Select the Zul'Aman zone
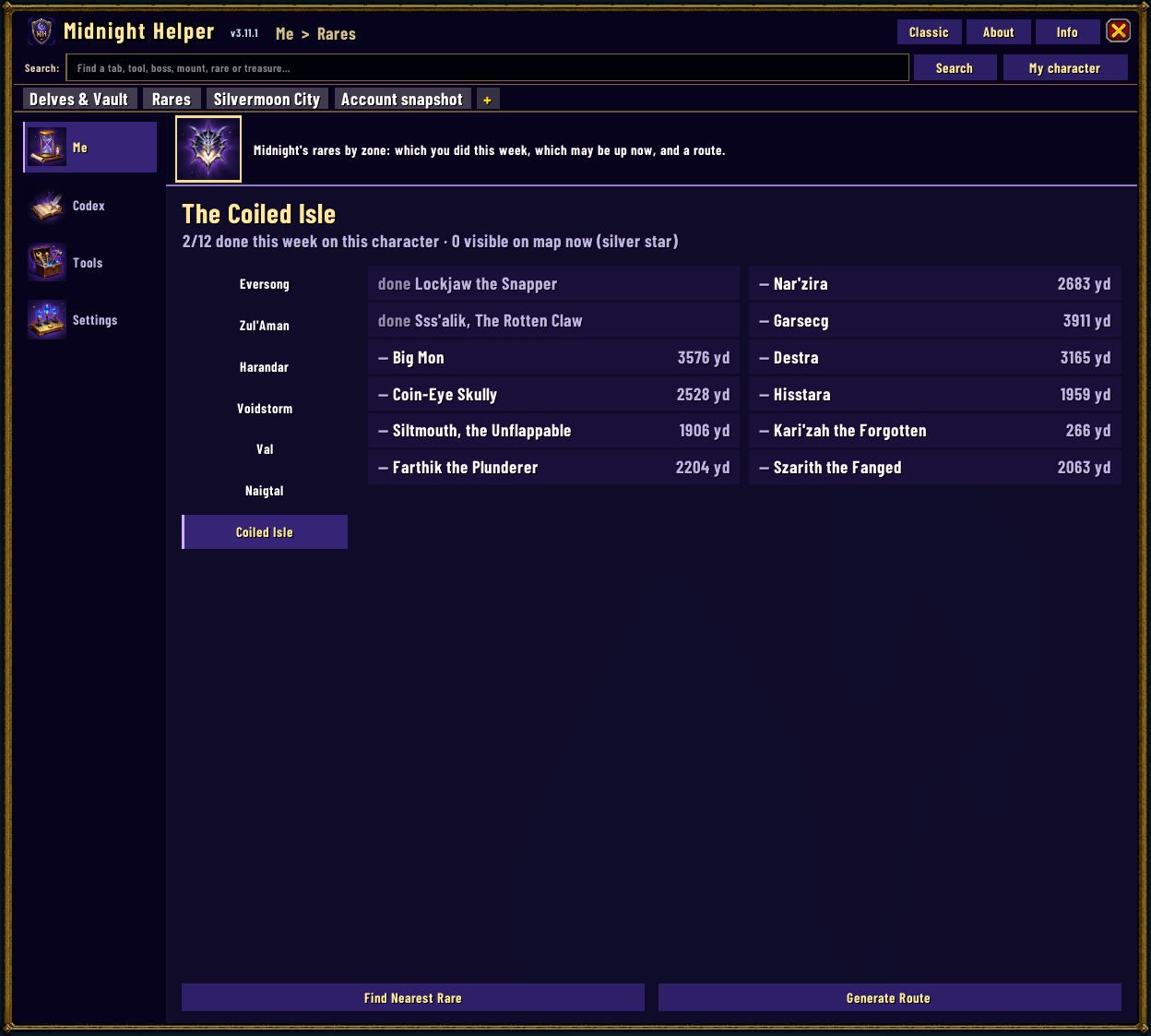This screenshot has height=1036, width=1151. (265, 326)
